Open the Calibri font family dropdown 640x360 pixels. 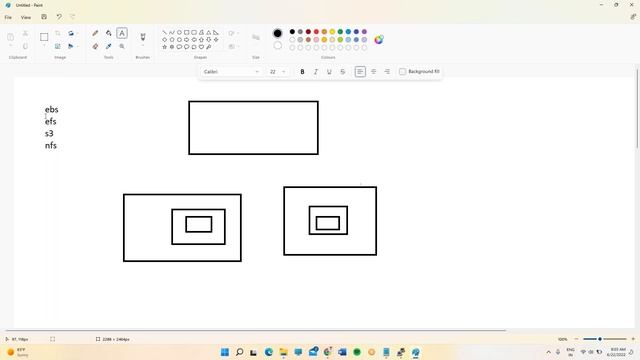(x=231, y=71)
